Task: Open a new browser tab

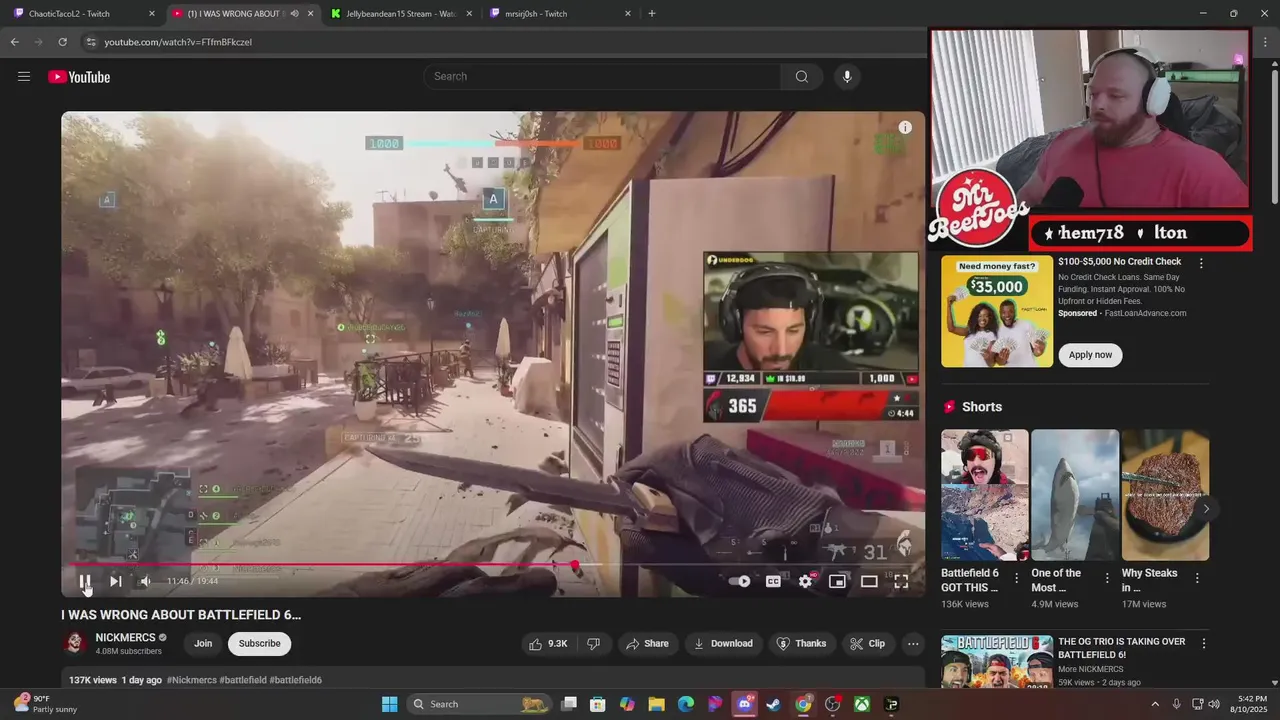Action: click(x=652, y=14)
